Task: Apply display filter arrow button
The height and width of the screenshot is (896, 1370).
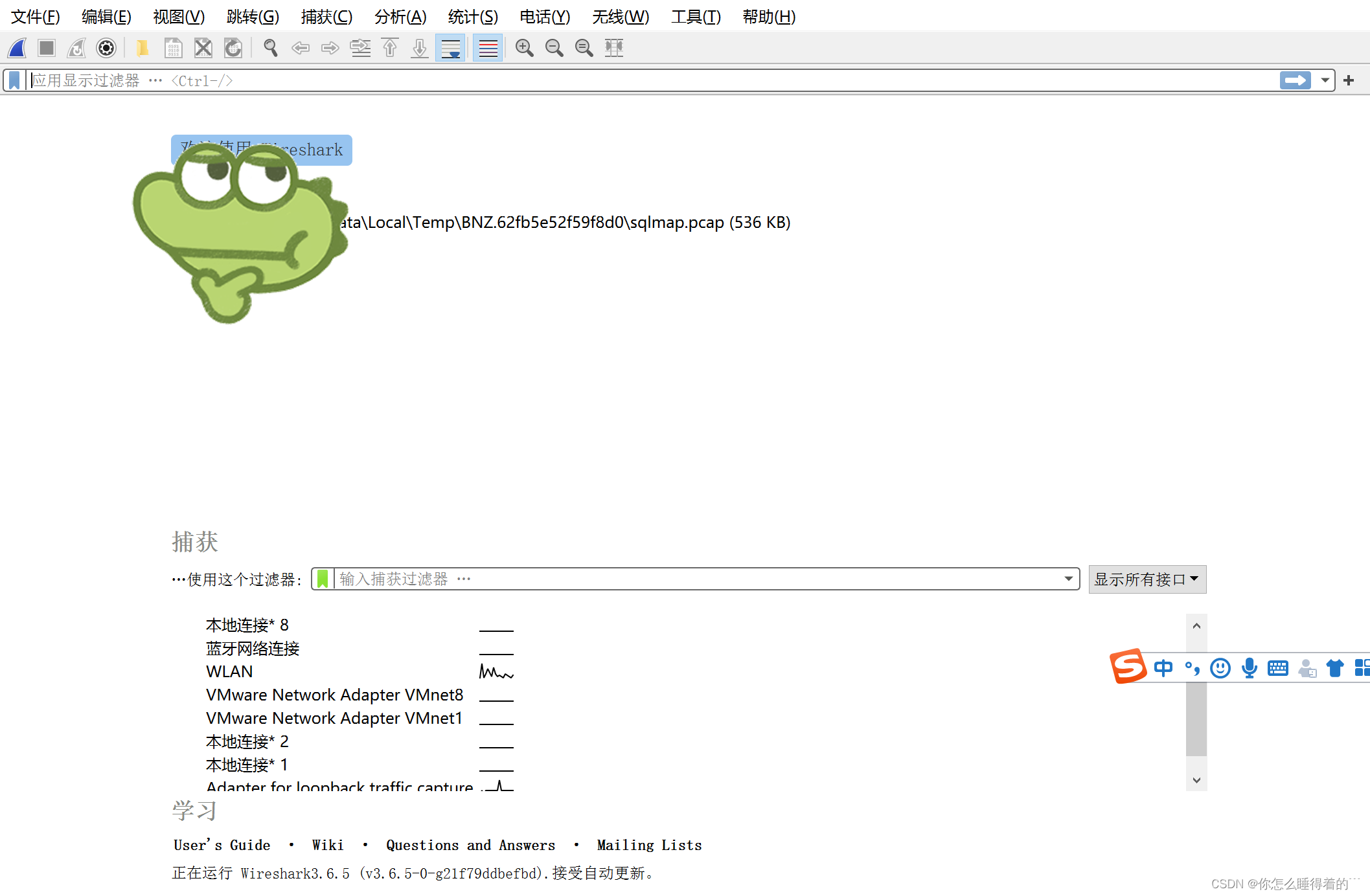Action: pos(1295,80)
